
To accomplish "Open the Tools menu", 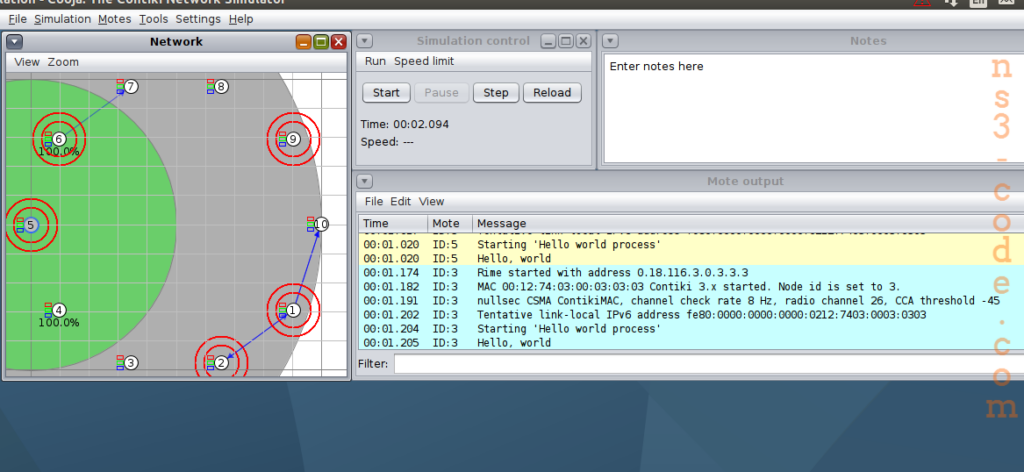I will tap(153, 19).
